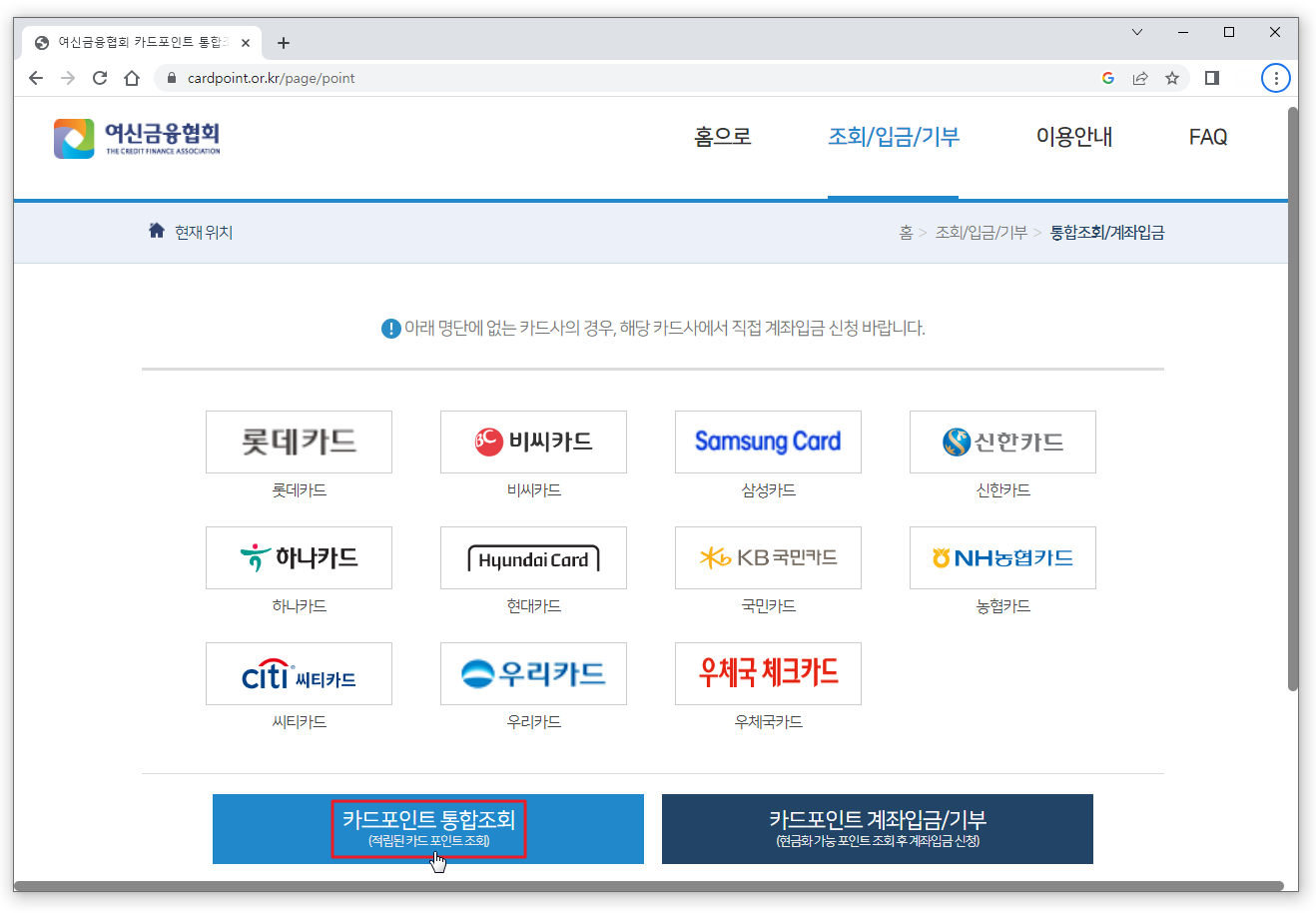Click the share page icon

pos(1140,78)
